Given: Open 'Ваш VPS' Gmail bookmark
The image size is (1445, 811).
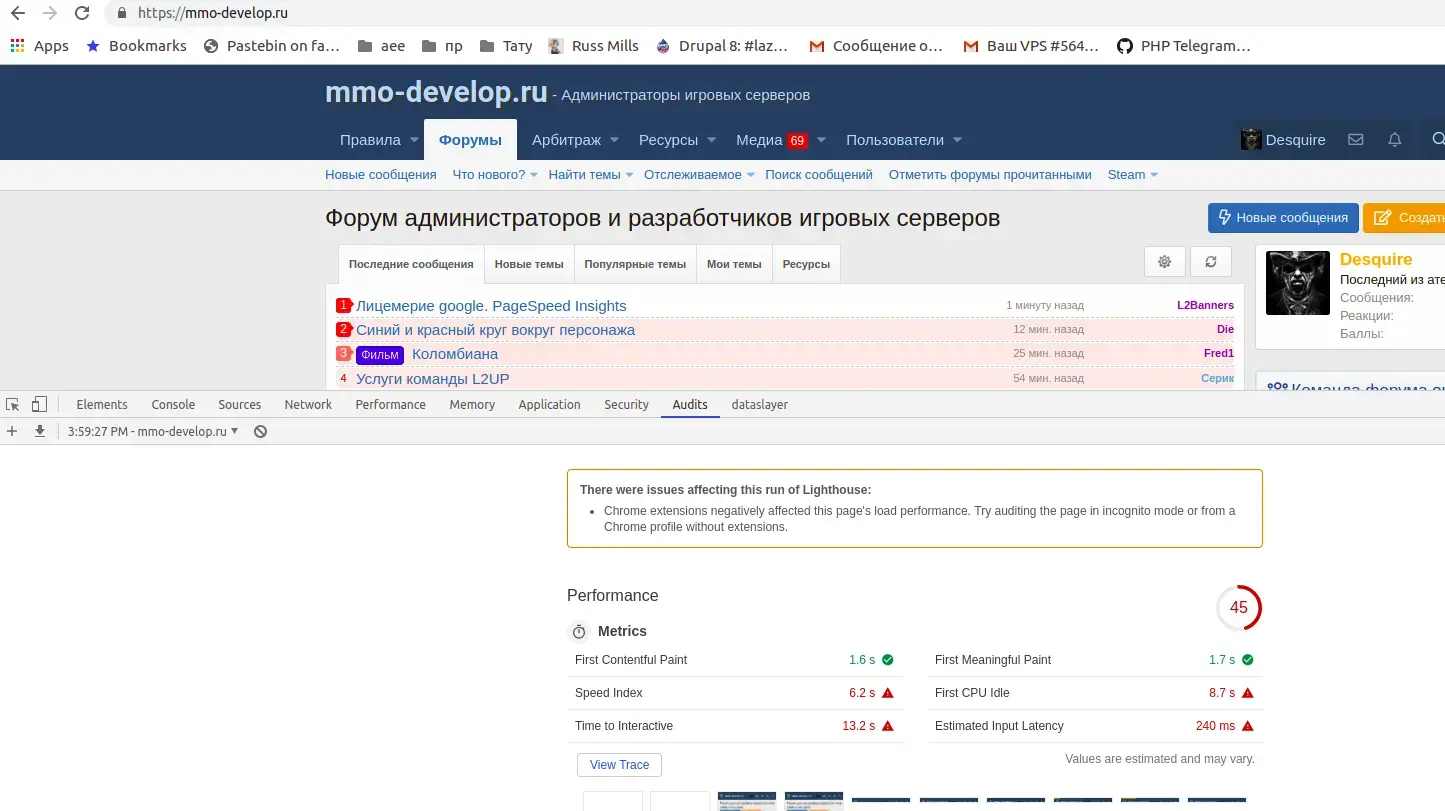Looking at the screenshot, I should [x=1030, y=46].
